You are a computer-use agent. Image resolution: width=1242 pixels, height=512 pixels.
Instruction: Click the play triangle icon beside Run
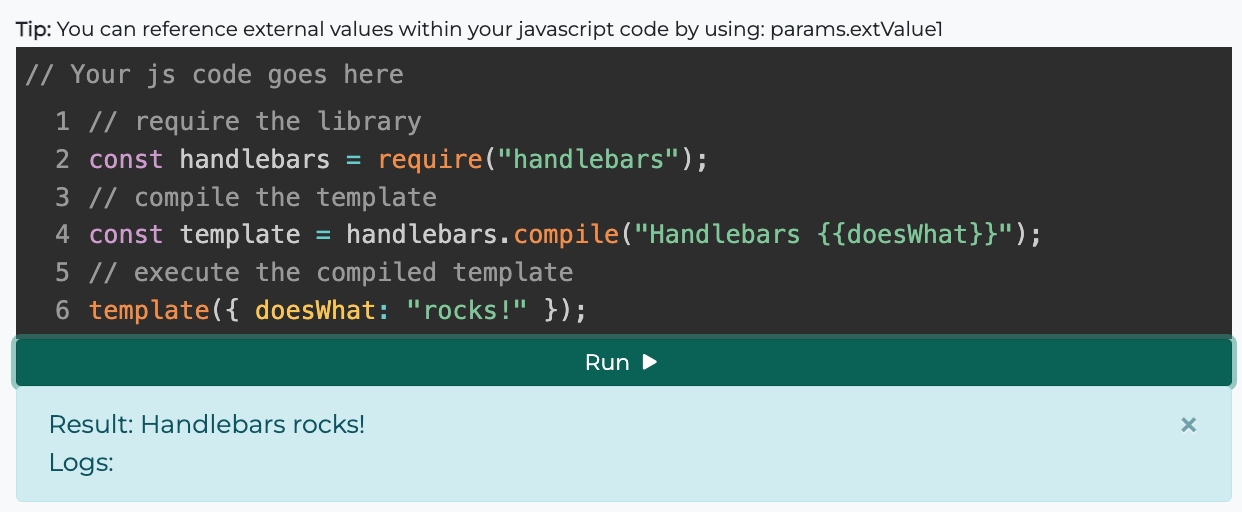(x=650, y=362)
